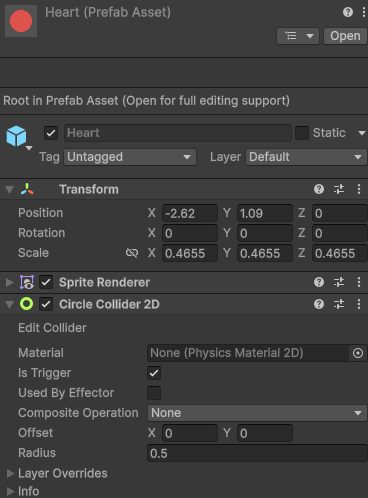Click the Sprite Renderer component icon
368x498 pixels.
[27, 282]
